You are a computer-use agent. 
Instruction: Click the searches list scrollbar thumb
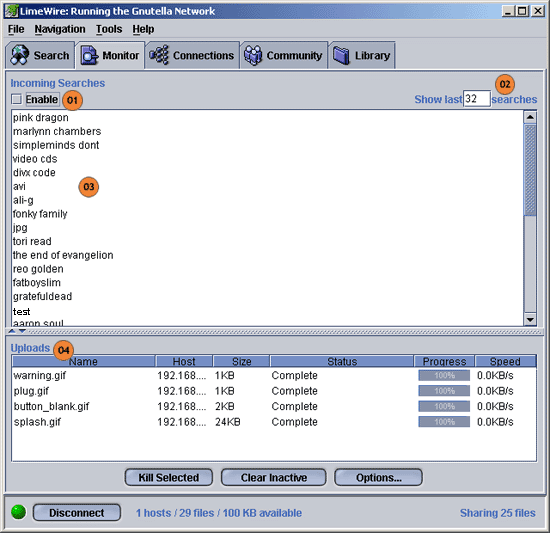click(530, 170)
